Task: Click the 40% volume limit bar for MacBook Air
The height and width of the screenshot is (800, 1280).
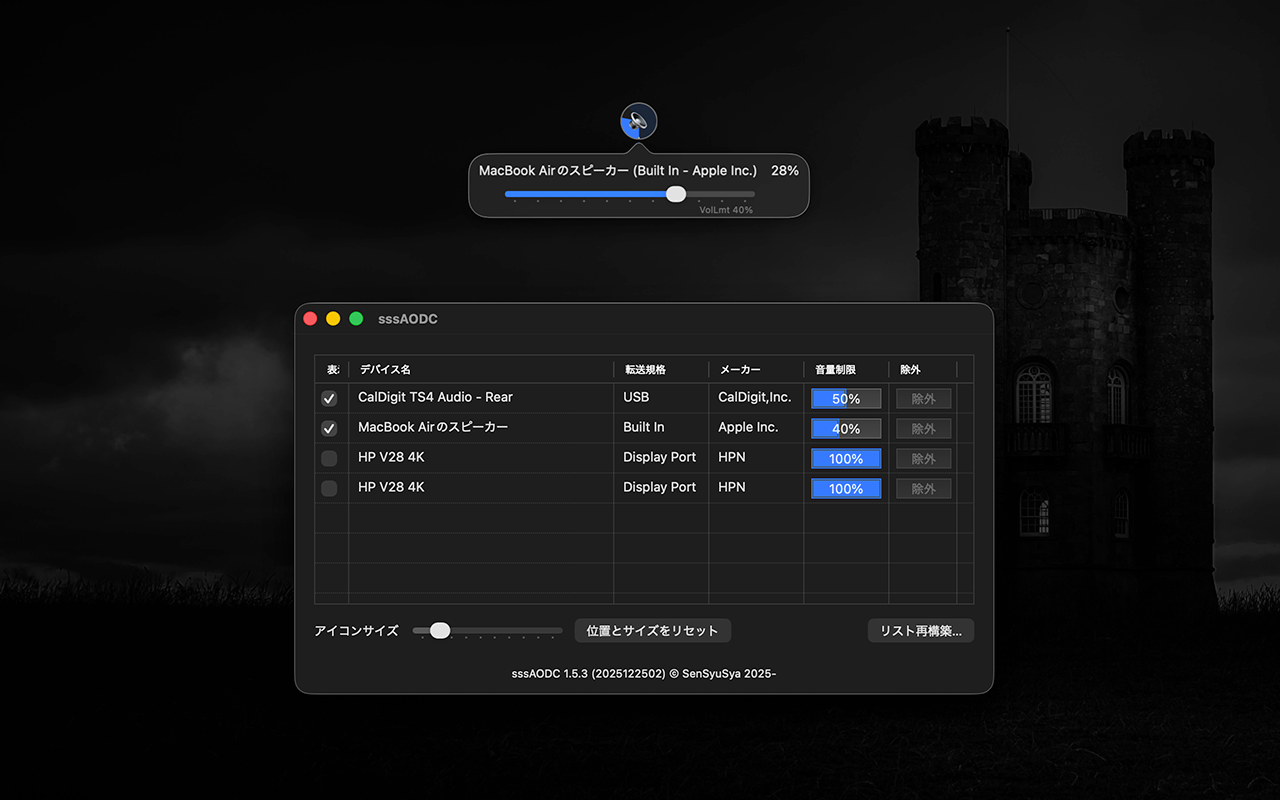Action: pos(846,428)
